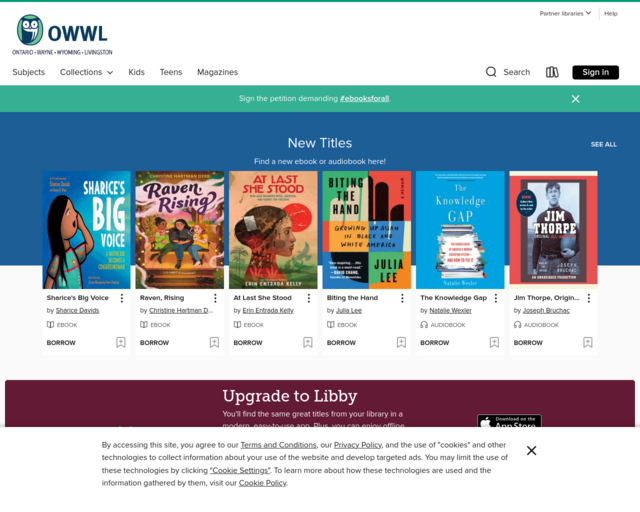This screenshot has width=640, height=512.
Task: Open the Magazines section
Action: [218, 72]
